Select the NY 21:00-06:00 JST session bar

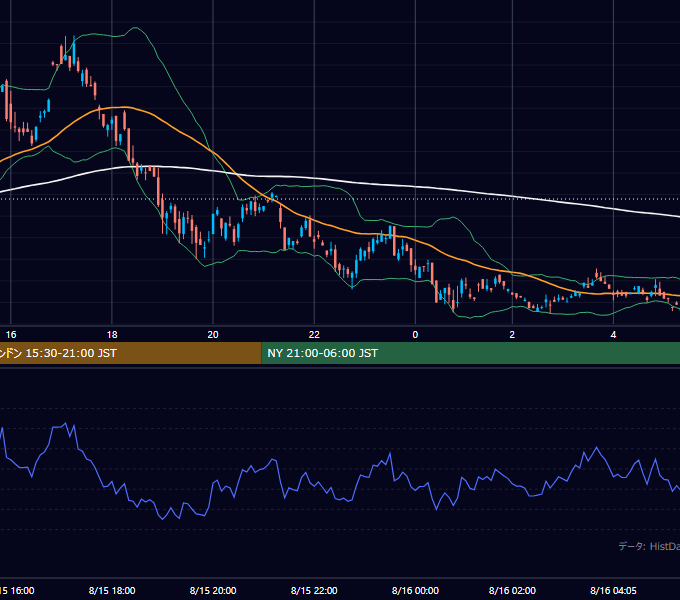click(471, 353)
